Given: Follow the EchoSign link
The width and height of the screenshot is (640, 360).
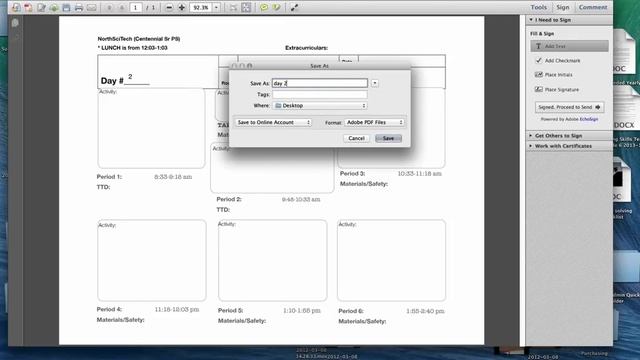Looking at the screenshot, I should [589, 119].
